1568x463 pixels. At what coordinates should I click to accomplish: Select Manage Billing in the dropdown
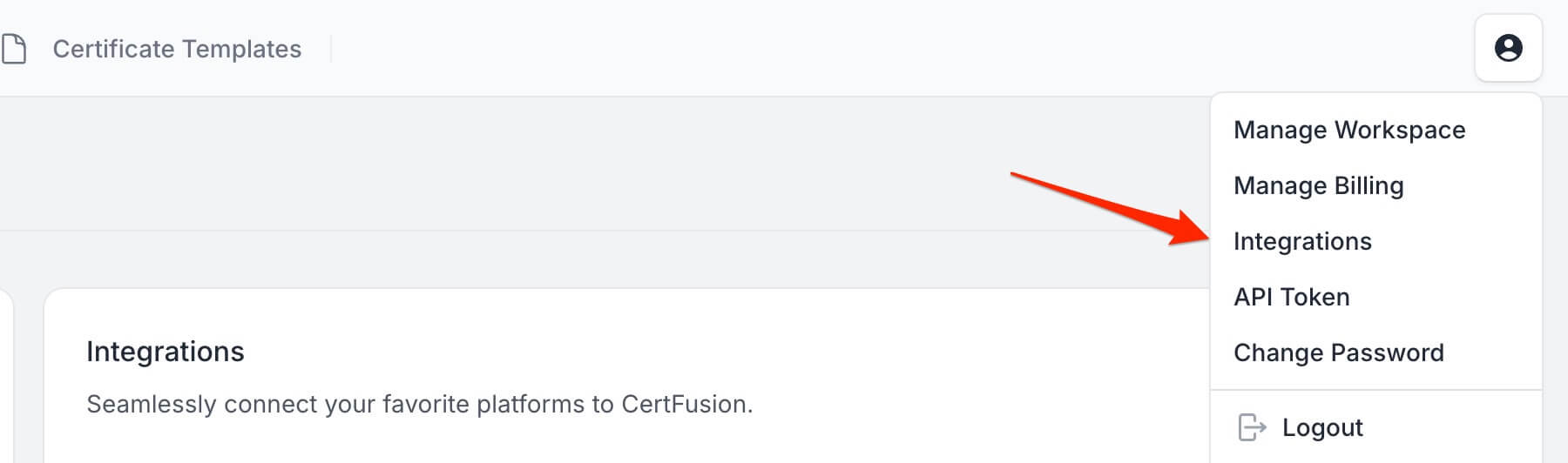coord(1318,185)
